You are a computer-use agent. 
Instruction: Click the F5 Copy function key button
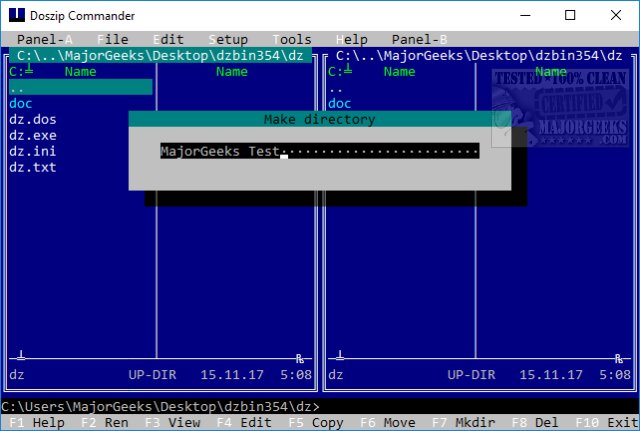(316, 422)
